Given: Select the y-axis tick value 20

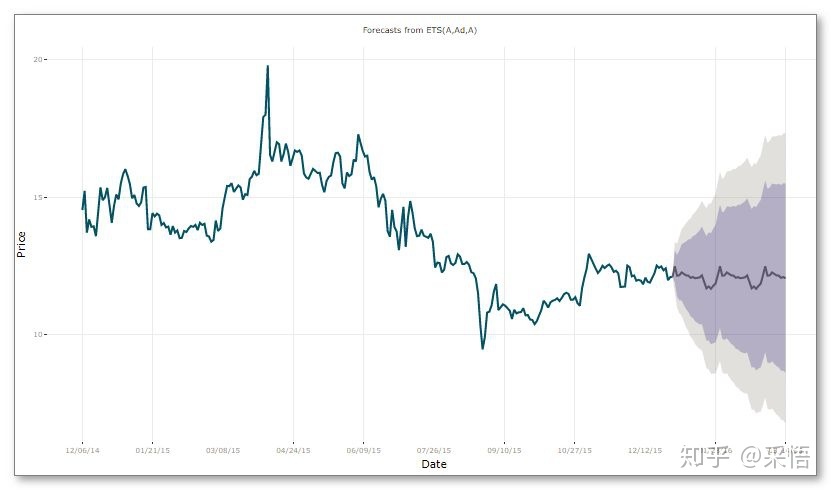Looking at the screenshot, I should point(38,59).
